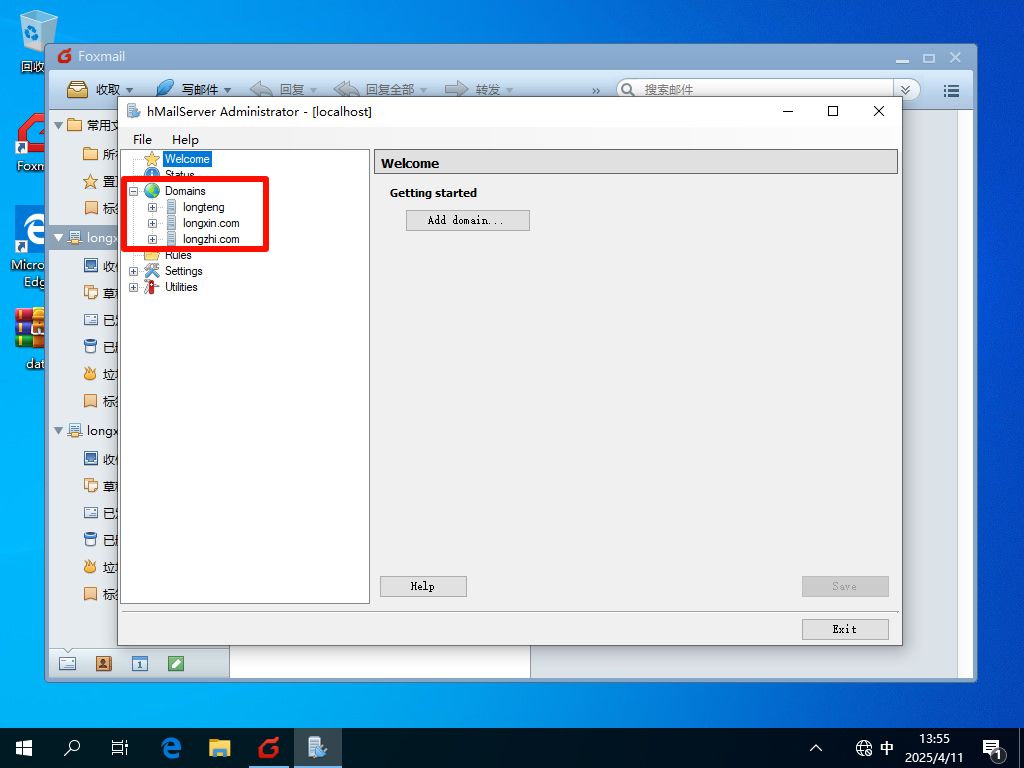Switch to Foxmail via its taskbar icon

click(268, 748)
